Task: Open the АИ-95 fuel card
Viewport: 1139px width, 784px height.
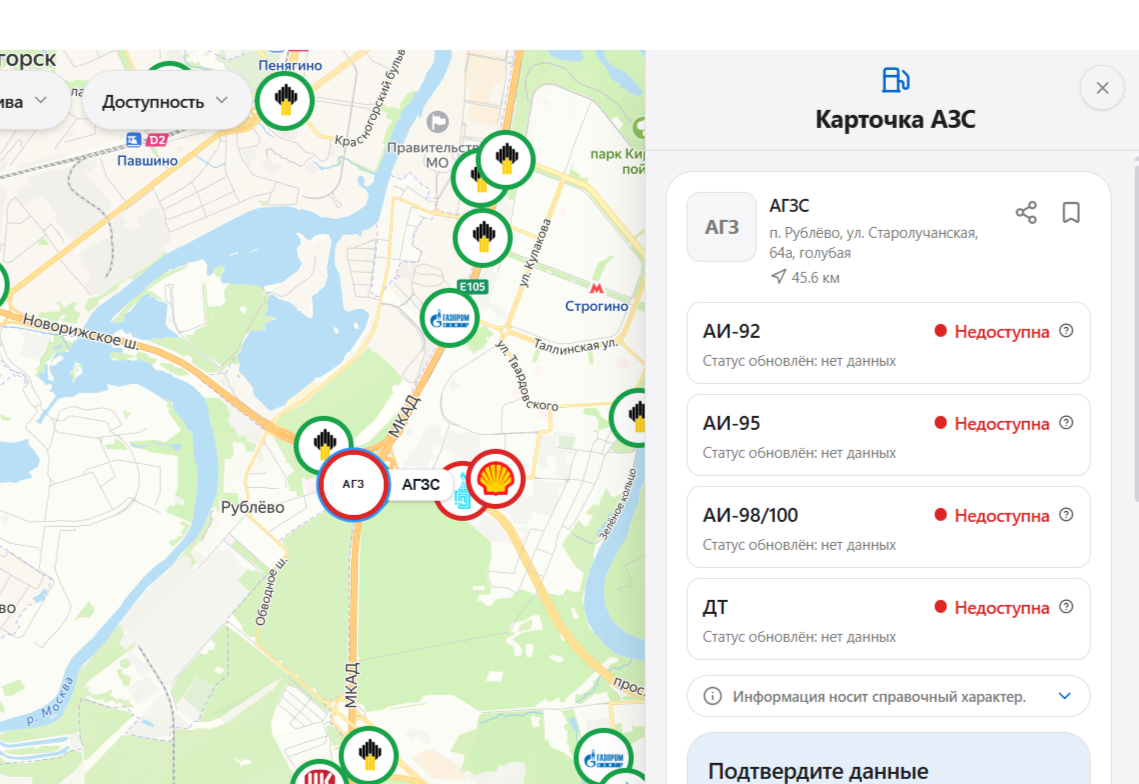Action: (888, 435)
